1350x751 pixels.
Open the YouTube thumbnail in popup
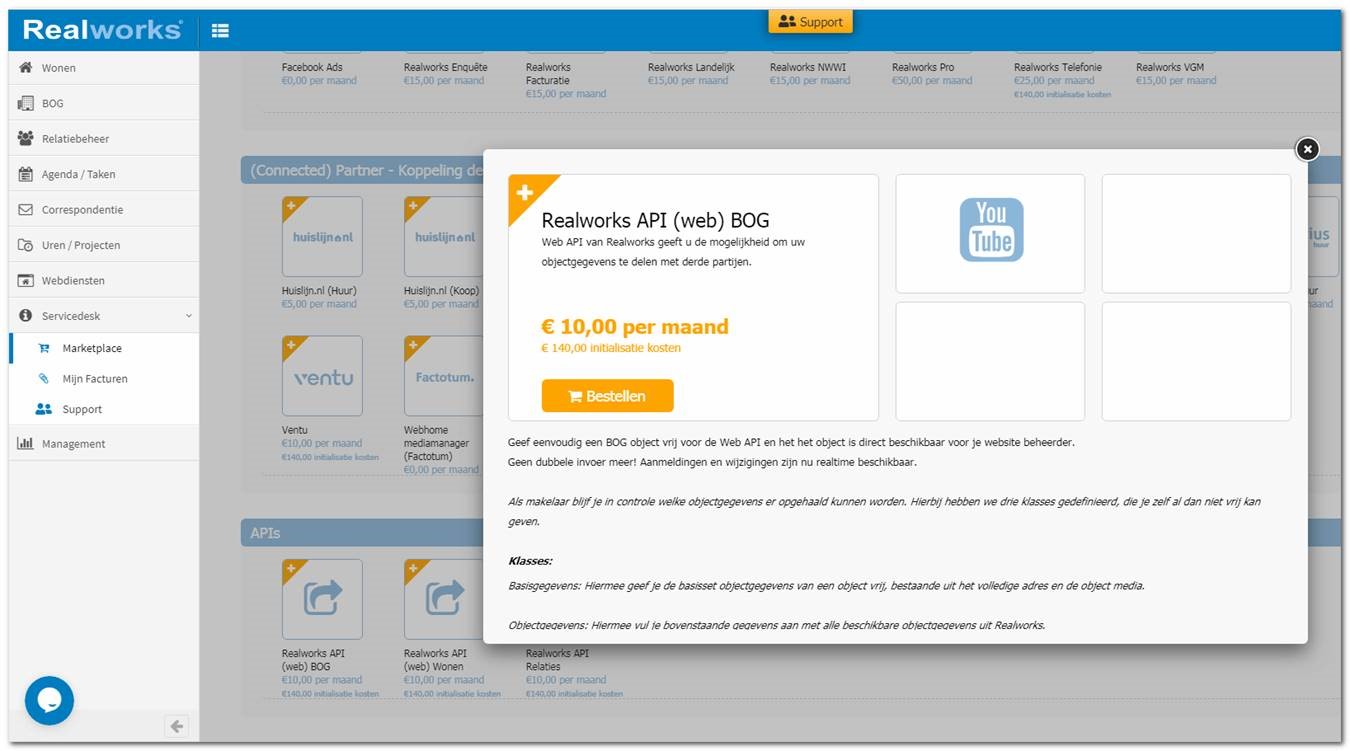click(990, 234)
